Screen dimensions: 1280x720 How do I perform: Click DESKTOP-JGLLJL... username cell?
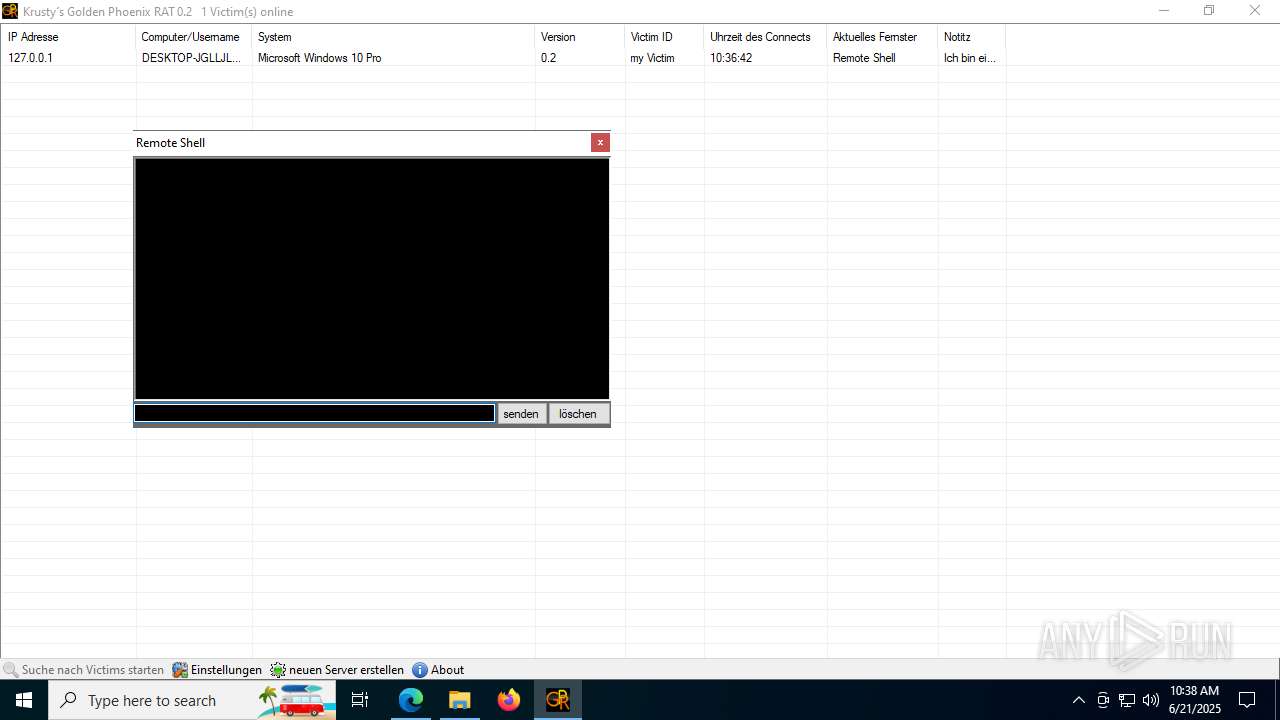[x=191, y=58]
